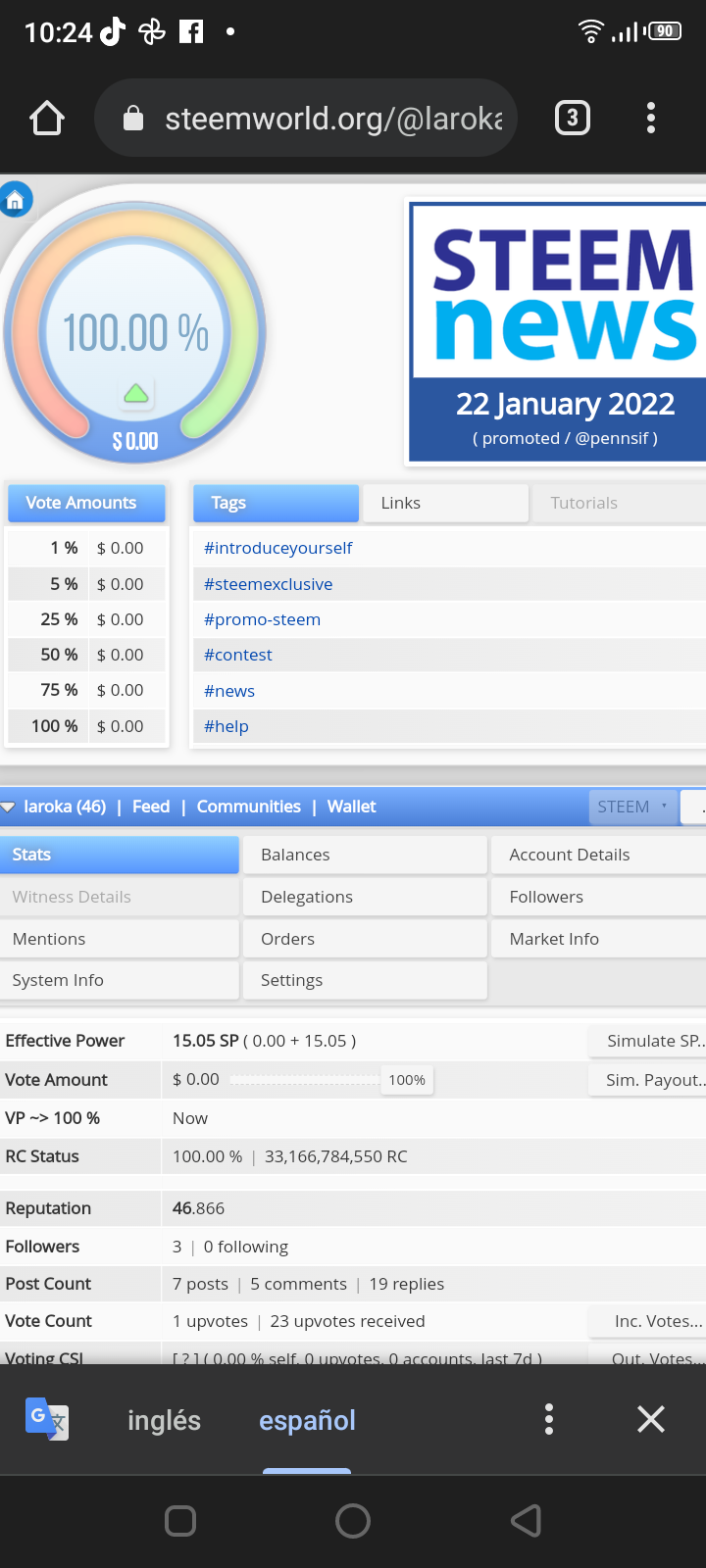Select the 25 % vote amount row
The width and height of the screenshot is (706, 1568).
[x=86, y=619]
